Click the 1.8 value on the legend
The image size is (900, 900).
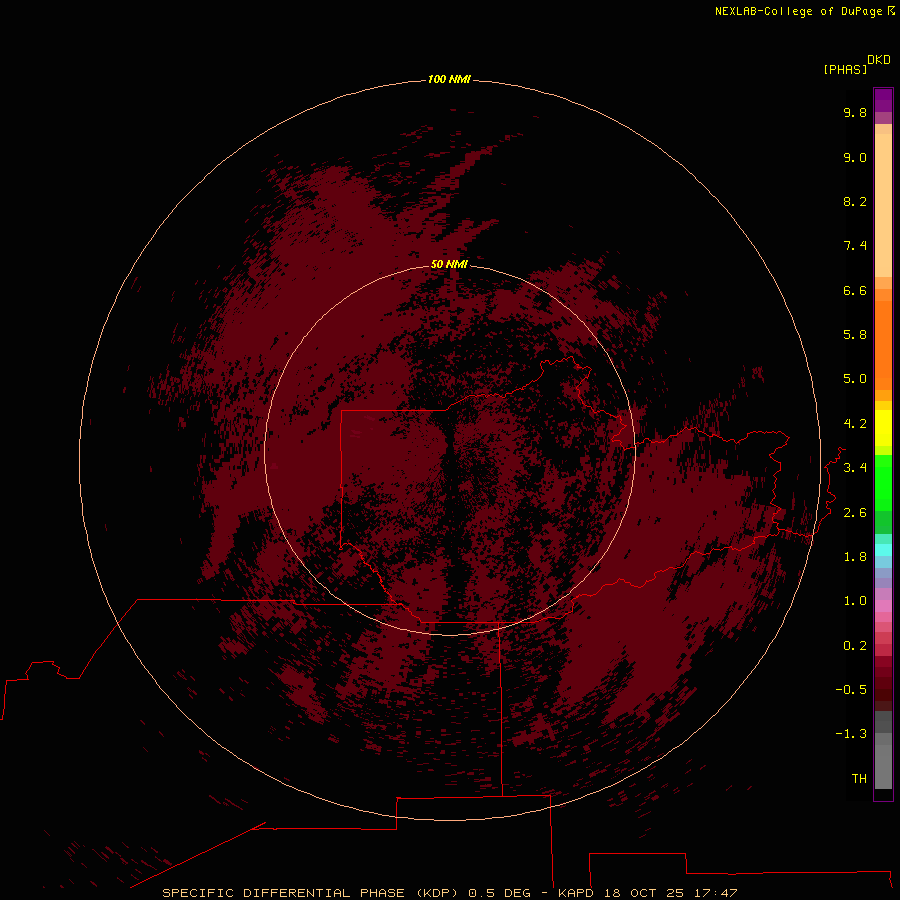[855, 557]
